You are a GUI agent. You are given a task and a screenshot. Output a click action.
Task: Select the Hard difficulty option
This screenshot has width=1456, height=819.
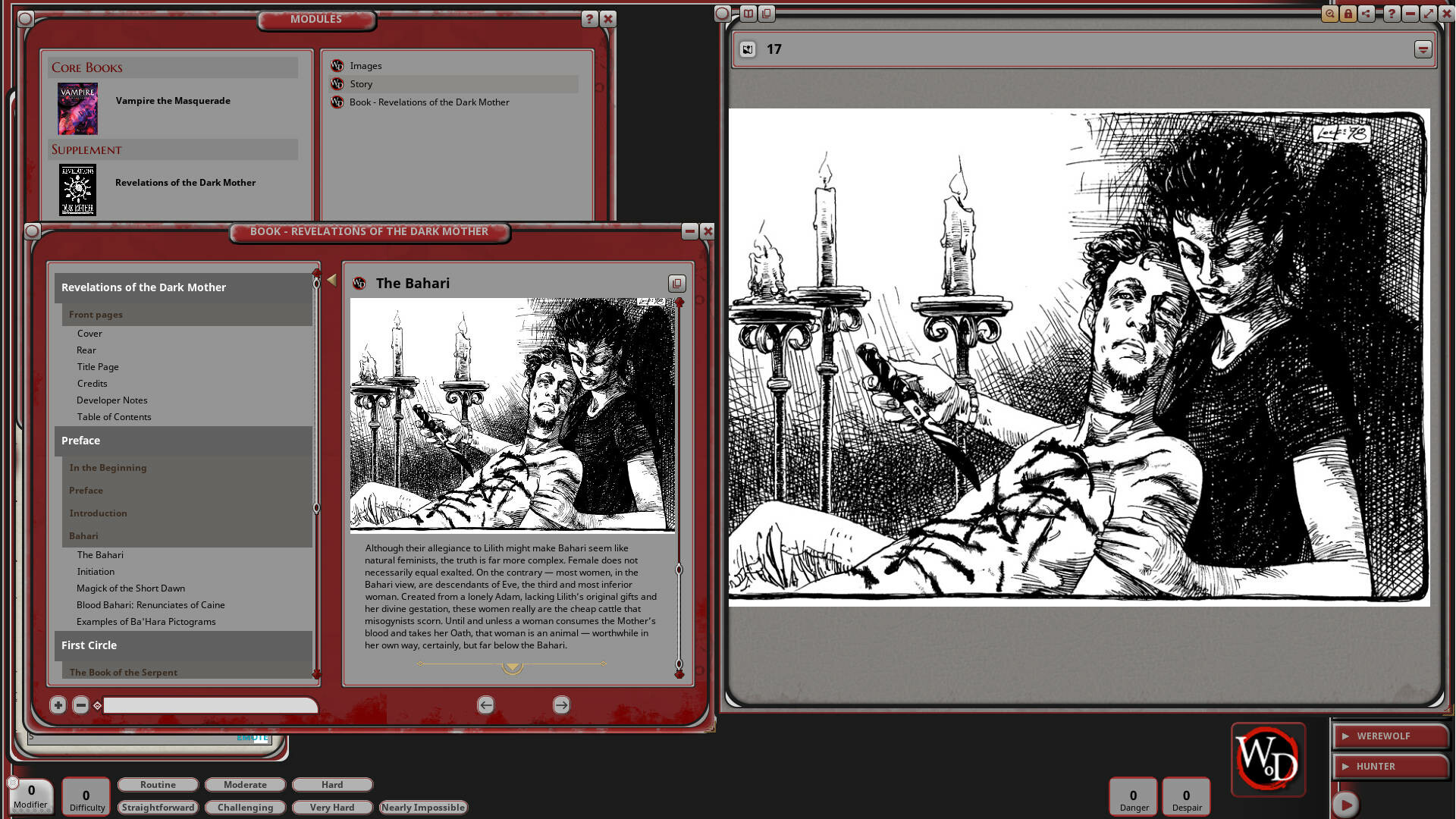[332, 785]
